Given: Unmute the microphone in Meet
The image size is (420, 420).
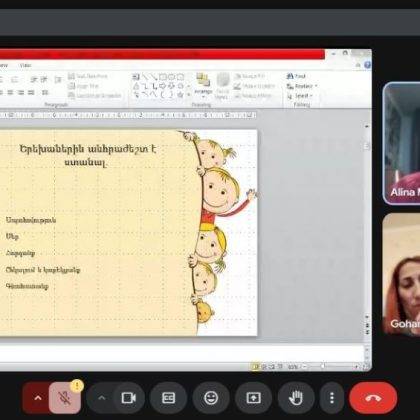Looking at the screenshot, I should point(65,398).
